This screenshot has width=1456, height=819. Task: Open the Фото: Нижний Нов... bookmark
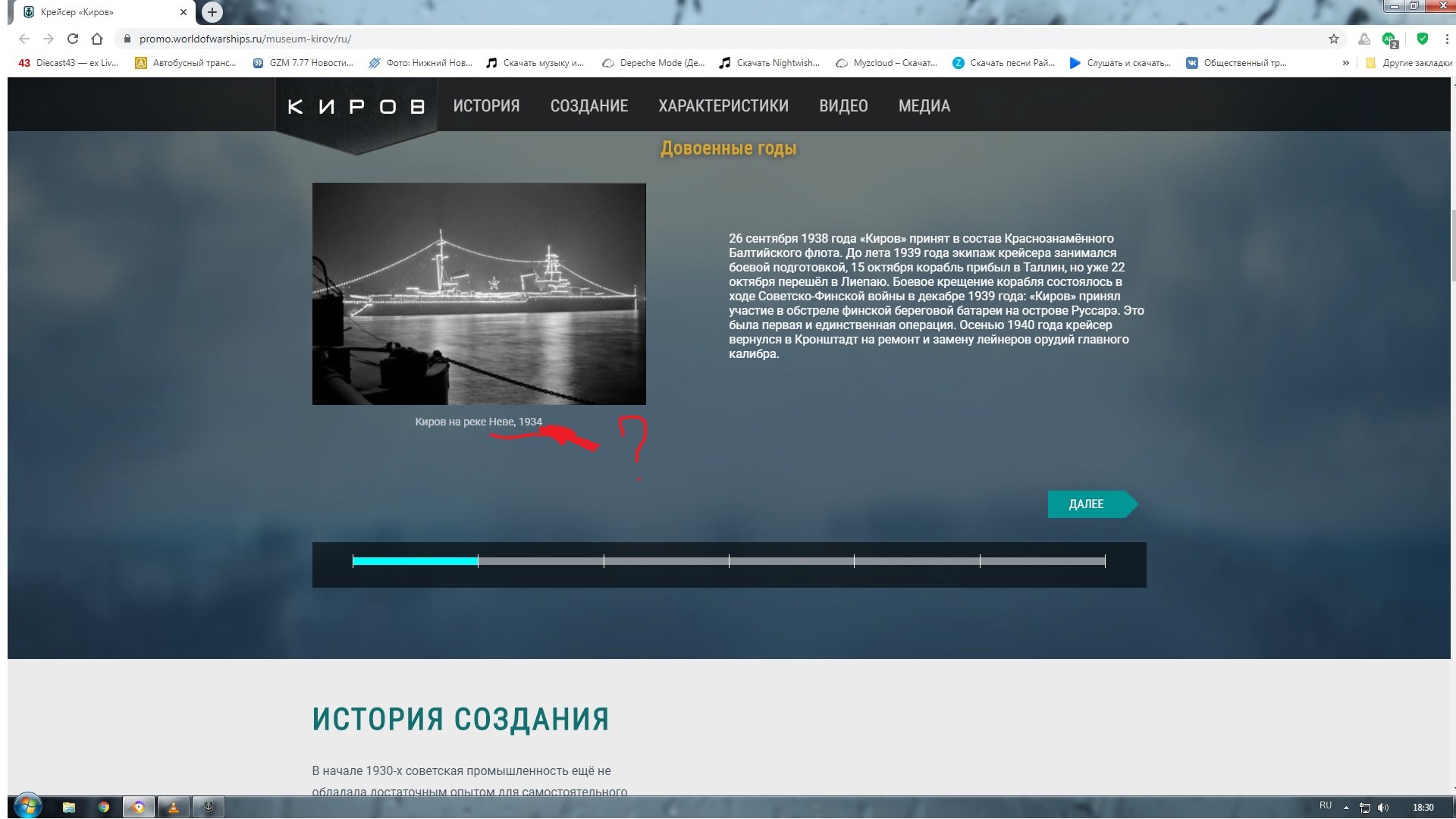tap(421, 63)
